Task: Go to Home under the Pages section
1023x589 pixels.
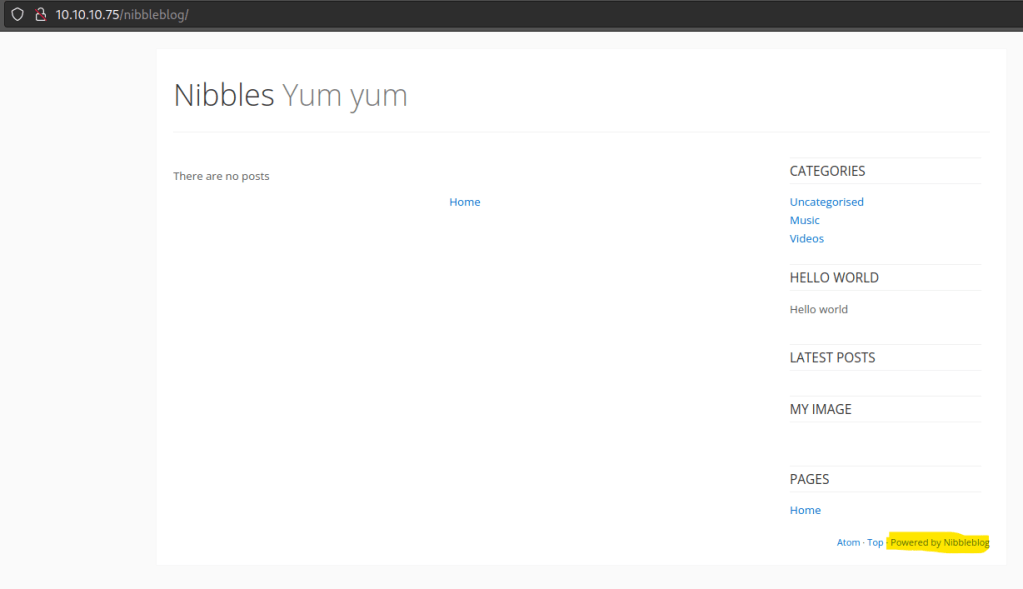Action: [x=804, y=510]
